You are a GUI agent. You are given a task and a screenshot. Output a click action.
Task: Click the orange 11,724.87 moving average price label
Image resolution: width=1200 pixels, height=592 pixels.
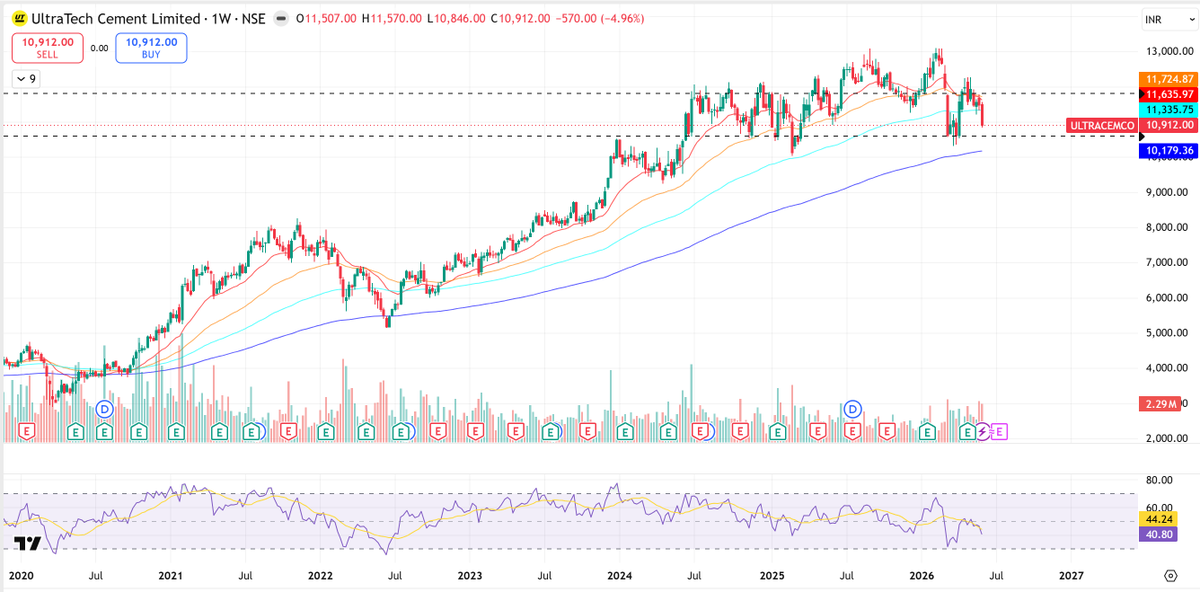click(1168, 79)
